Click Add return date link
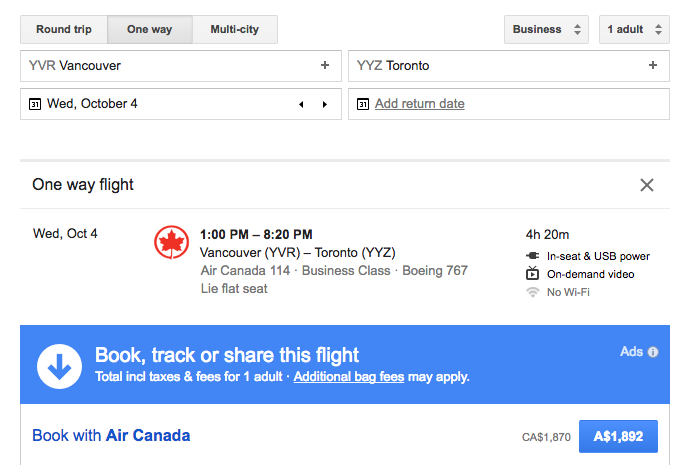686x465 pixels. click(420, 104)
